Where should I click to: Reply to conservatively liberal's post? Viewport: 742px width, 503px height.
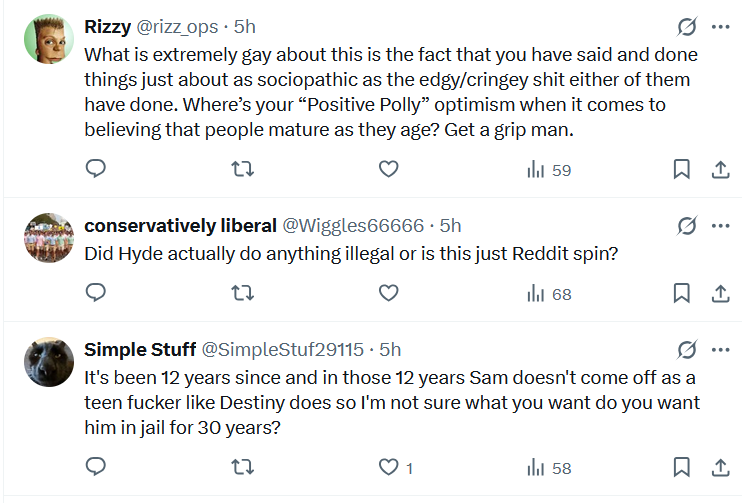96,293
